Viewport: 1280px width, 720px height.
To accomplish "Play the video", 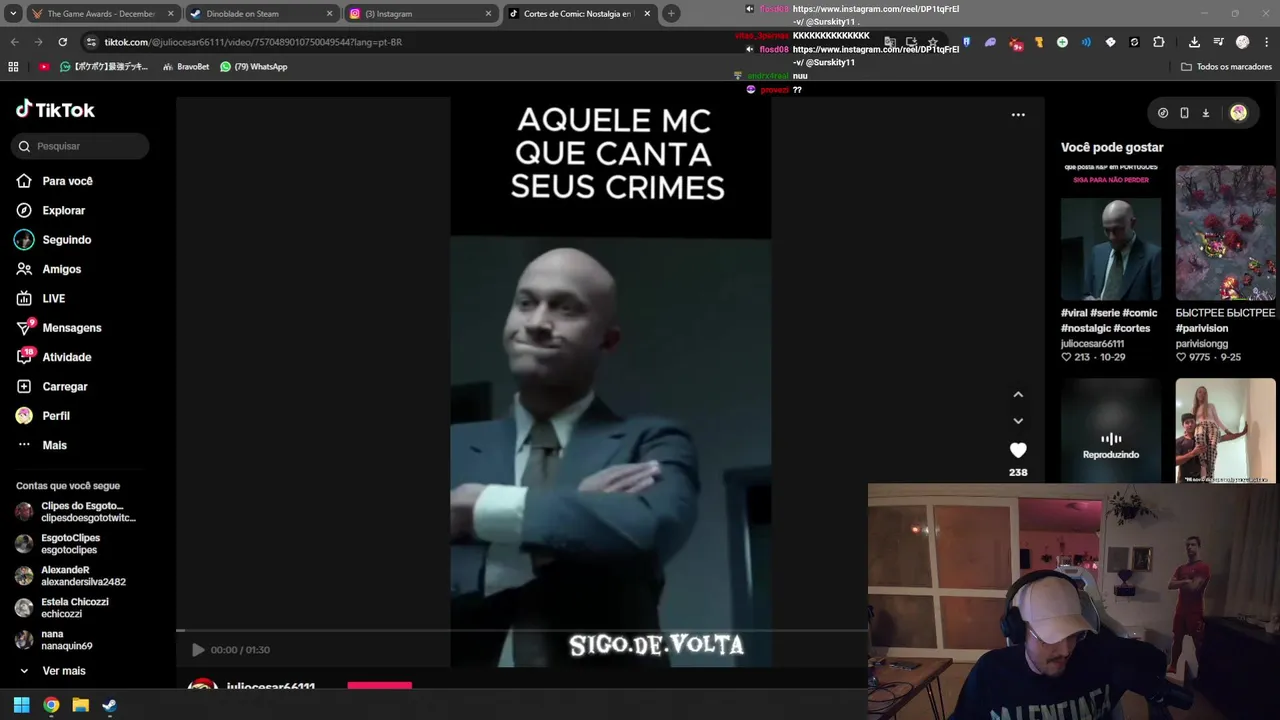I will pos(198,650).
